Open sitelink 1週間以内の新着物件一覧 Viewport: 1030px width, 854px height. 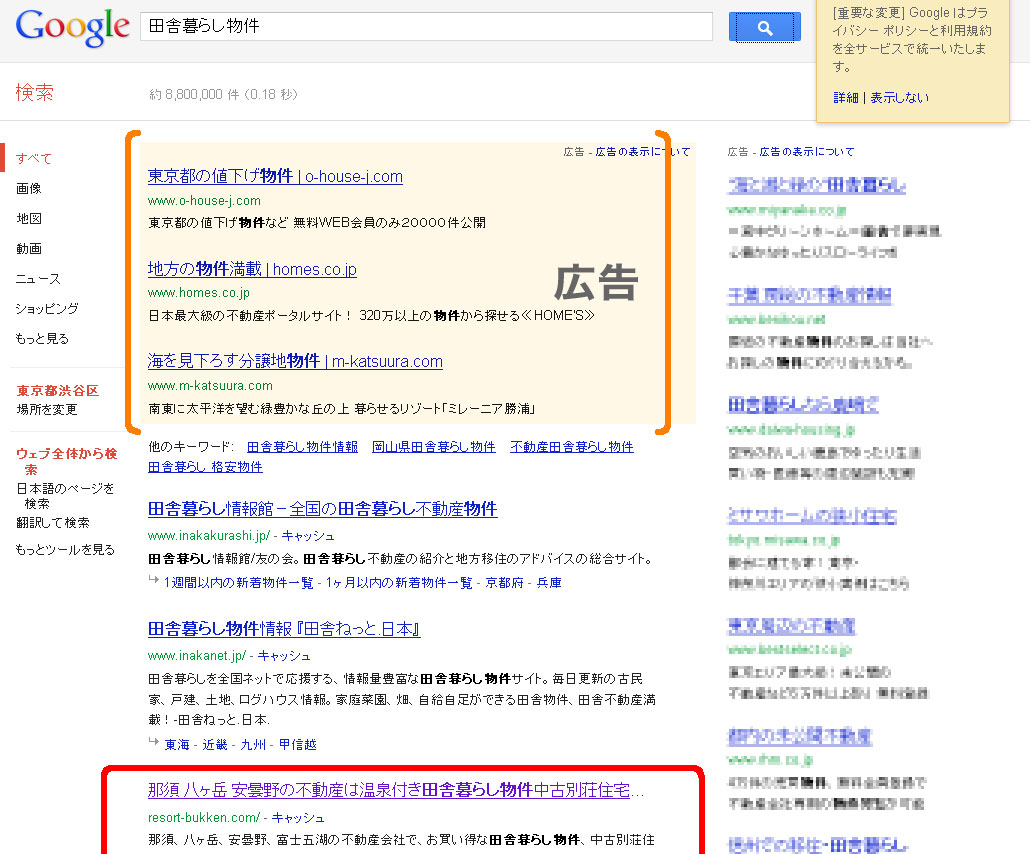point(238,583)
